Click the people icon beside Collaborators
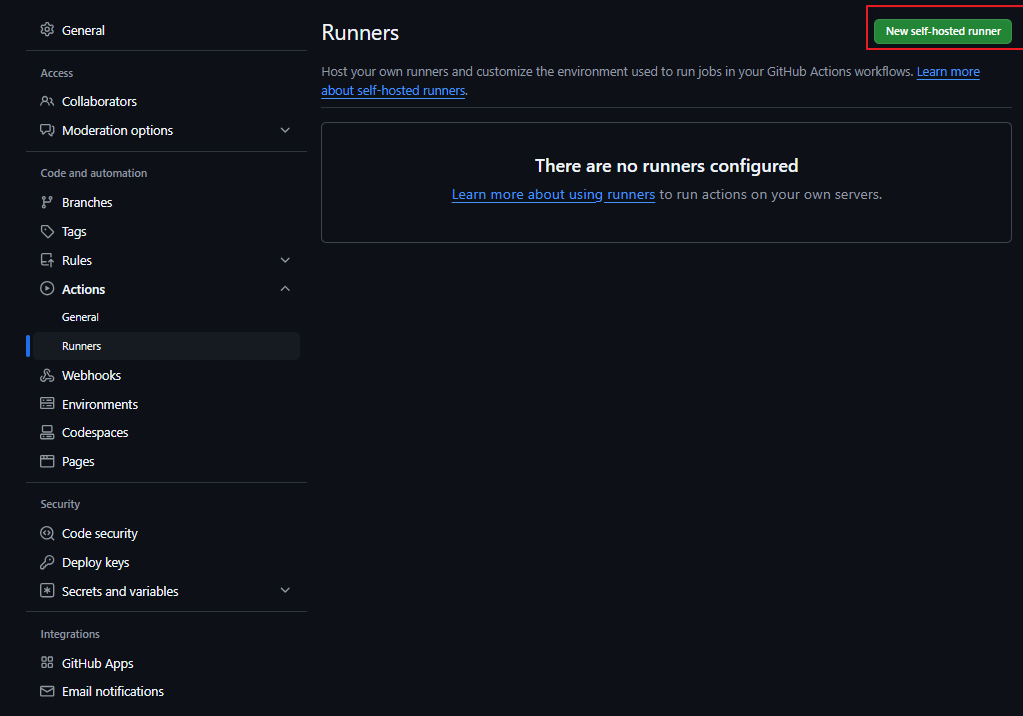Screen dimensions: 1023x716 [47, 101]
